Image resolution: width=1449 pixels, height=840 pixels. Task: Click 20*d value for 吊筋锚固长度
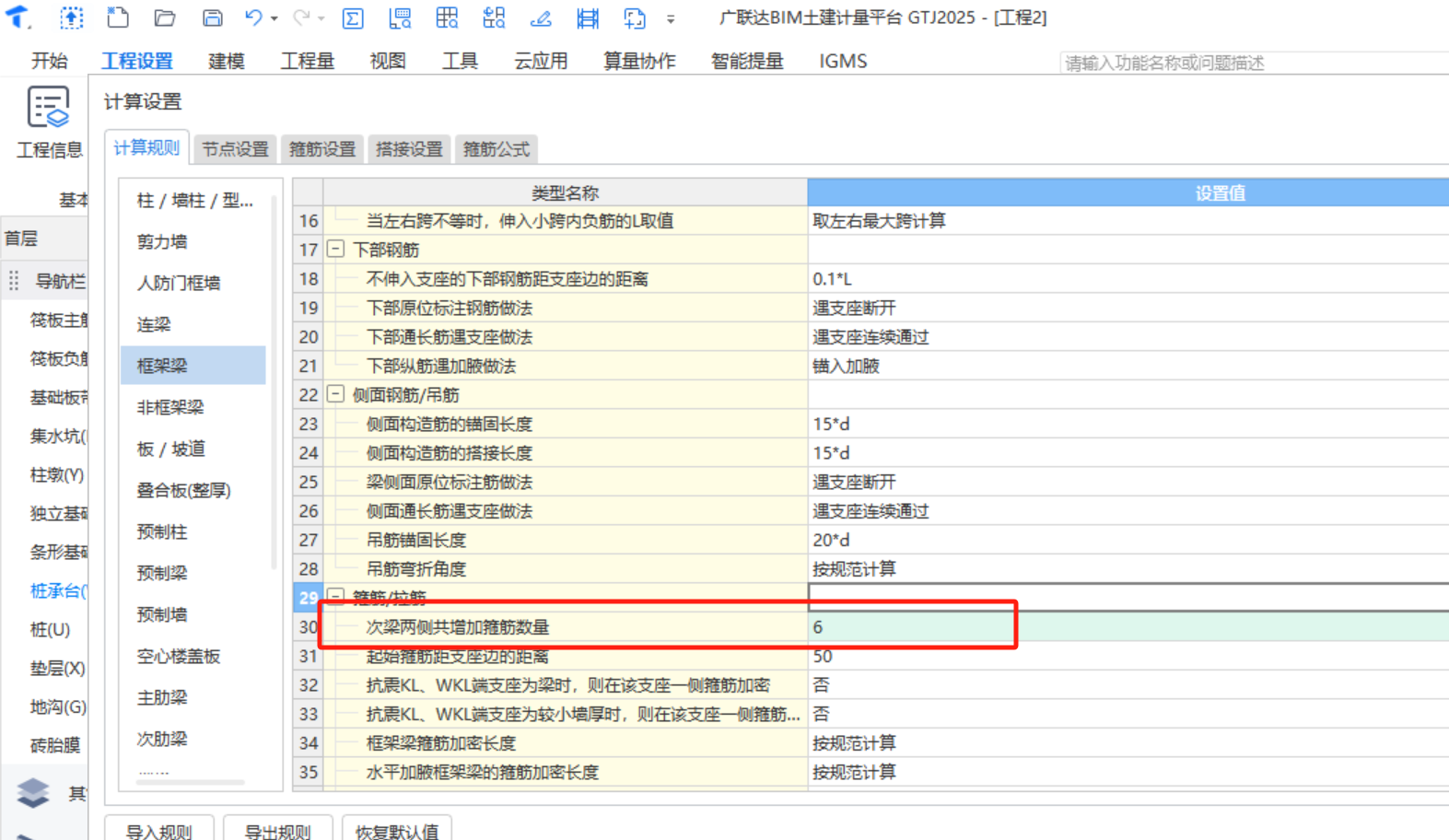click(1128, 540)
